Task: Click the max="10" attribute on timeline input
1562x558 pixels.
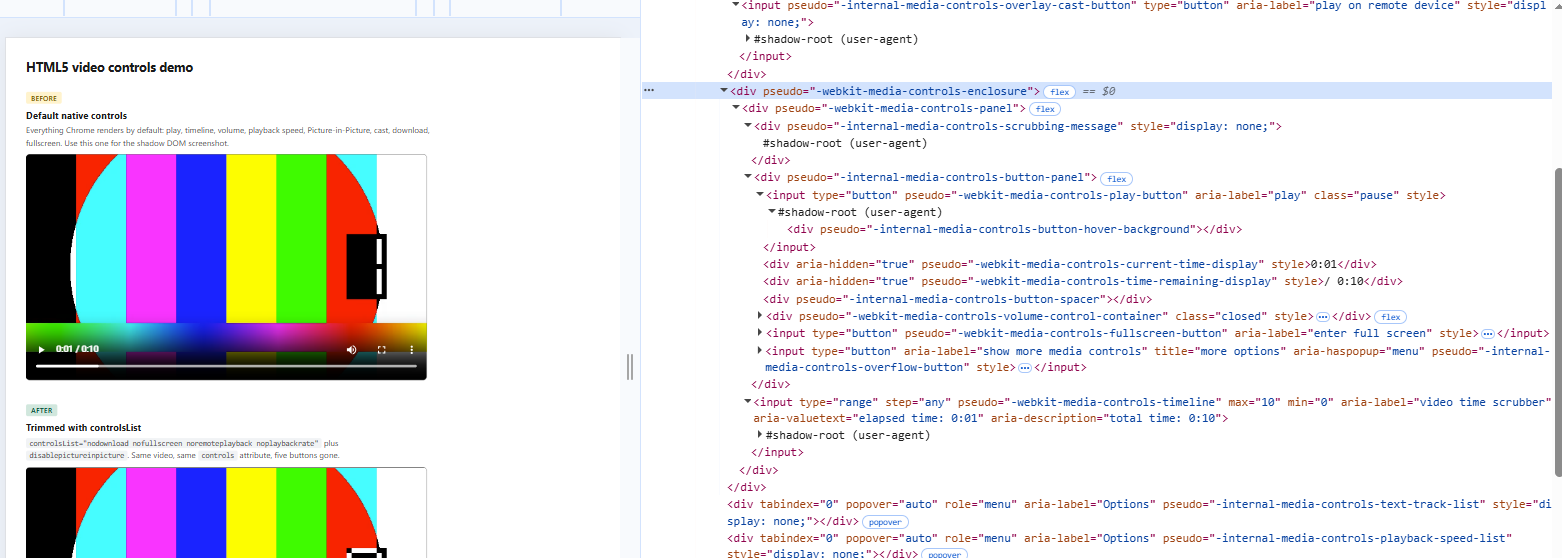Action: 1253,402
